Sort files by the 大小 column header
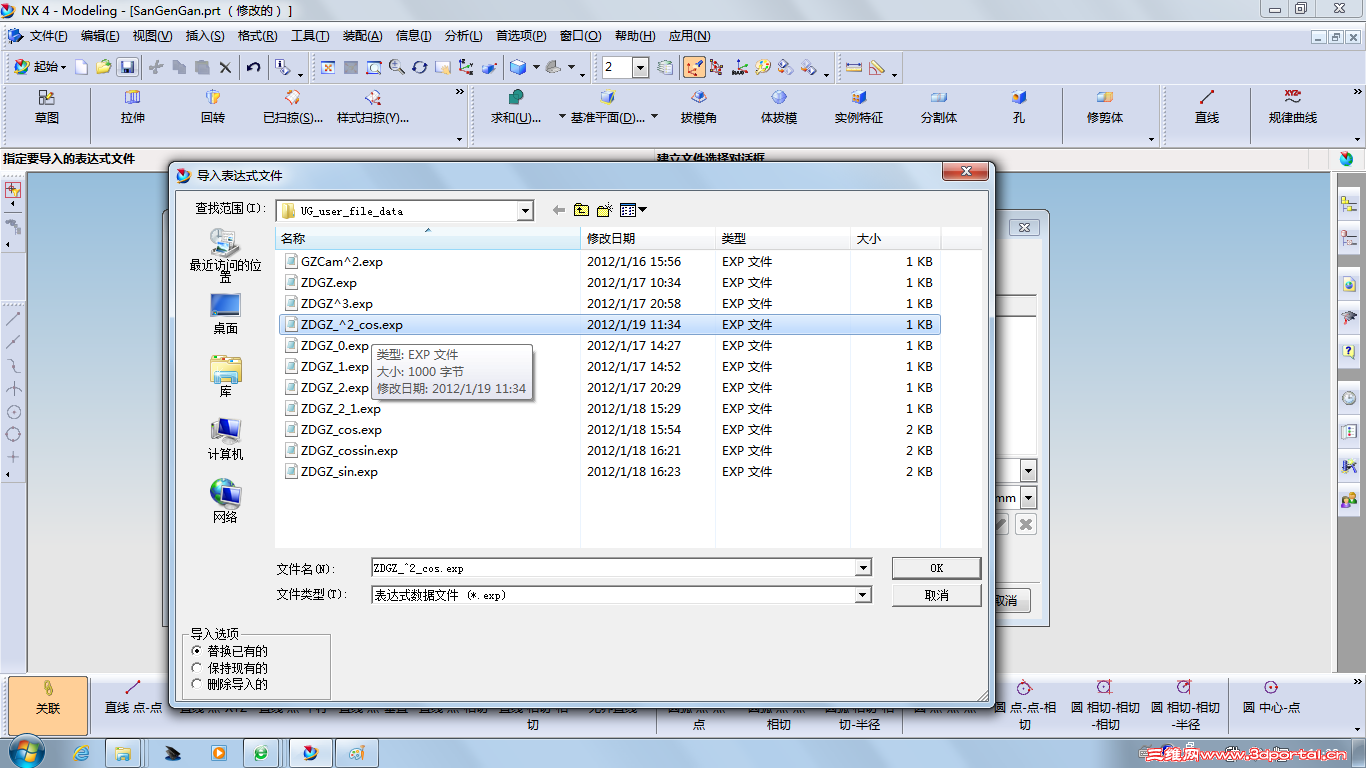 [x=895, y=238]
